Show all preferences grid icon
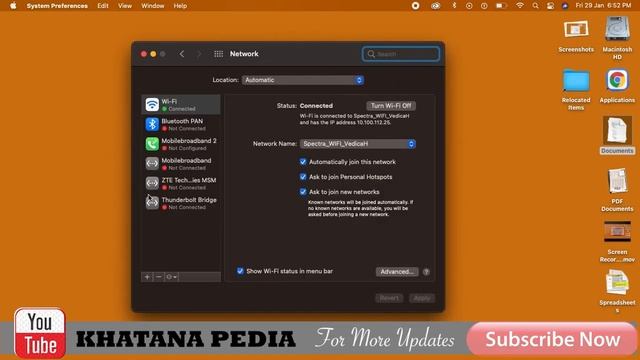 click(218, 54)
